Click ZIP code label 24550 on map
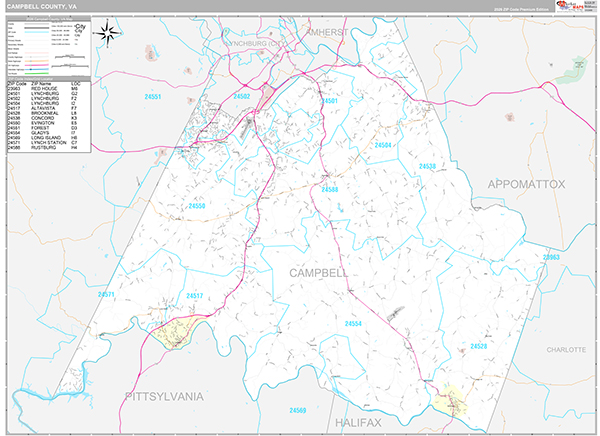600x436 pixels. tap(197, 206)
